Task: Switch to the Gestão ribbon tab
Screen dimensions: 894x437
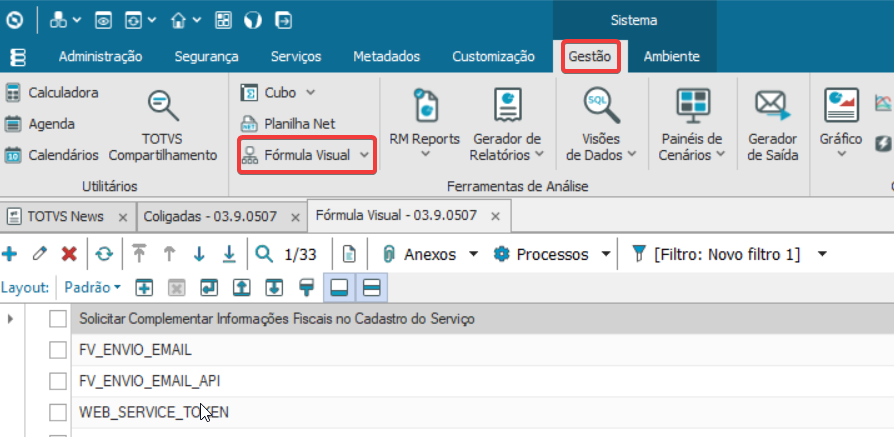Action: 590,57
